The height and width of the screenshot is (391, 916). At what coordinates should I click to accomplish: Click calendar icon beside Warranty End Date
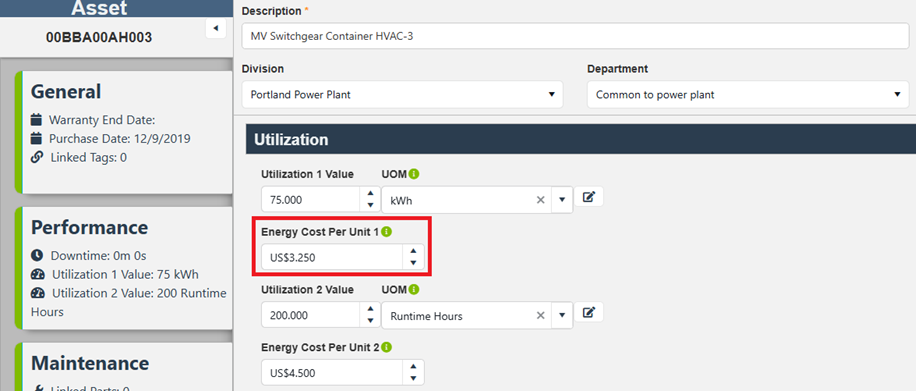[36, 120]
